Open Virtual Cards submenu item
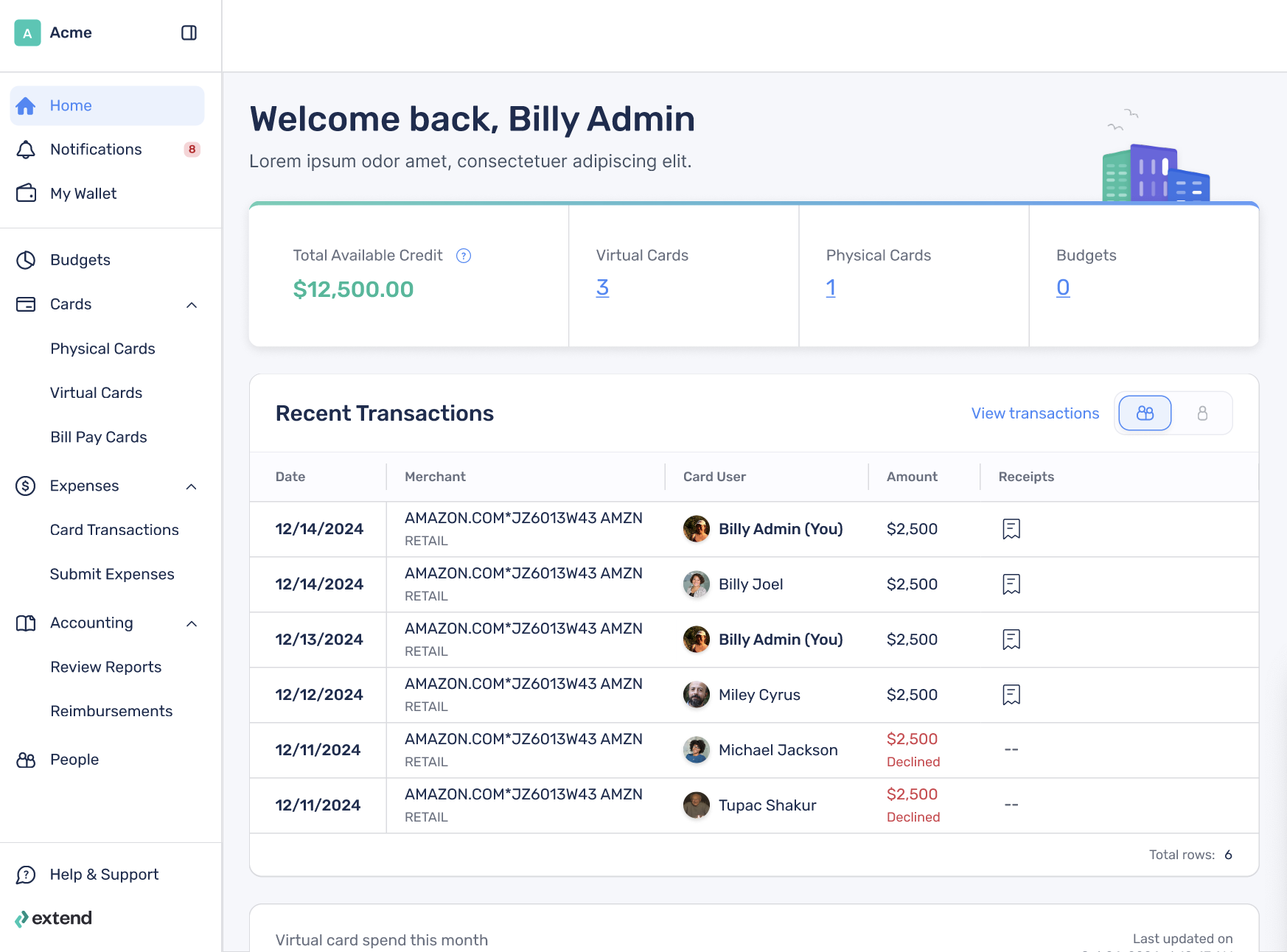The height and width of the screenshot is (952, 1287). pos(96,393)
